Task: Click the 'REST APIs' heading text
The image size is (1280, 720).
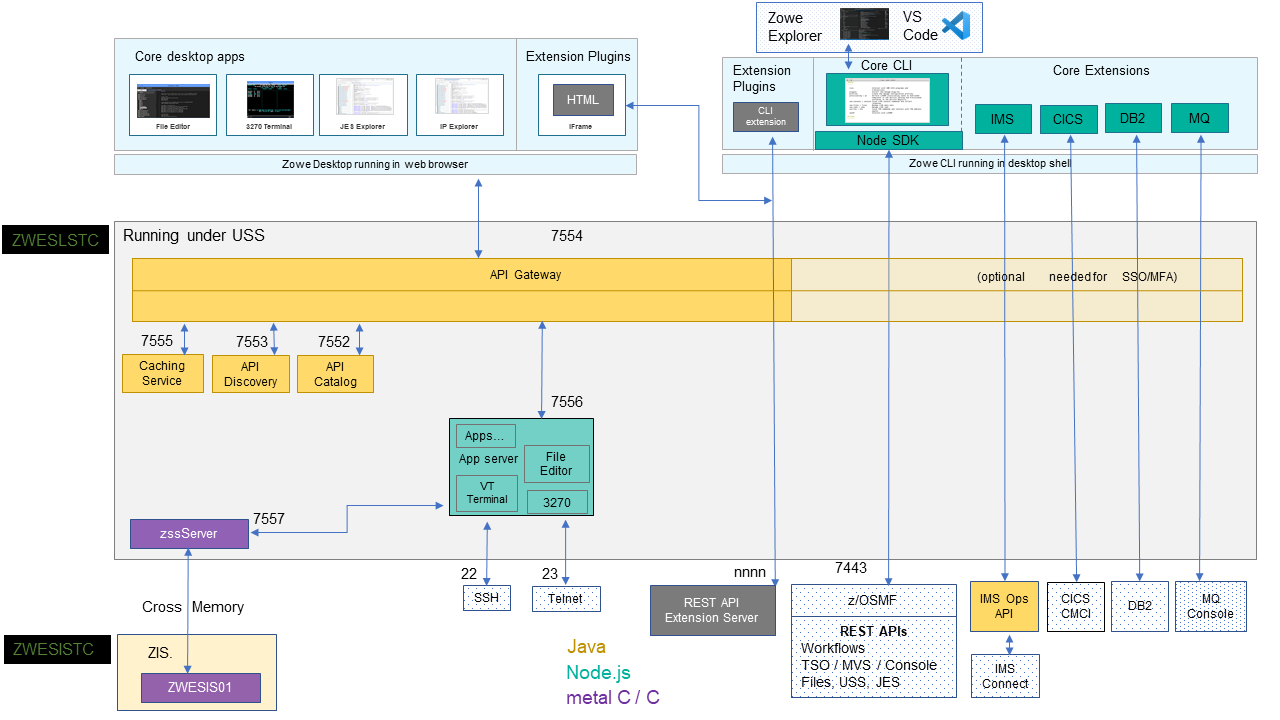Action: pos(873,631)
